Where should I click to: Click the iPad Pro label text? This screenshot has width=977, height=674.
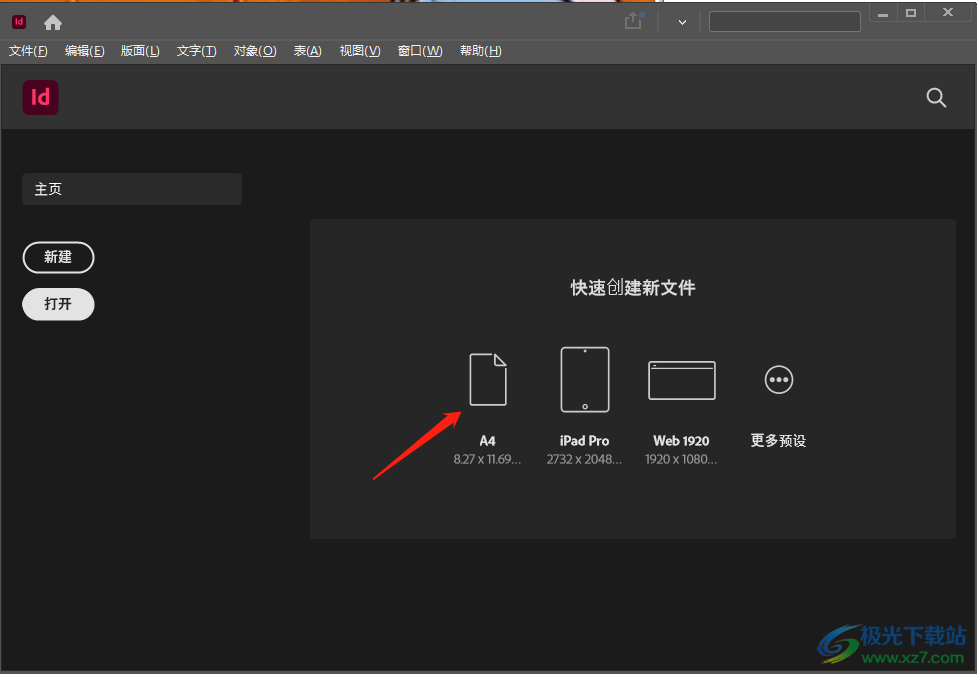(x=584, y=441)
